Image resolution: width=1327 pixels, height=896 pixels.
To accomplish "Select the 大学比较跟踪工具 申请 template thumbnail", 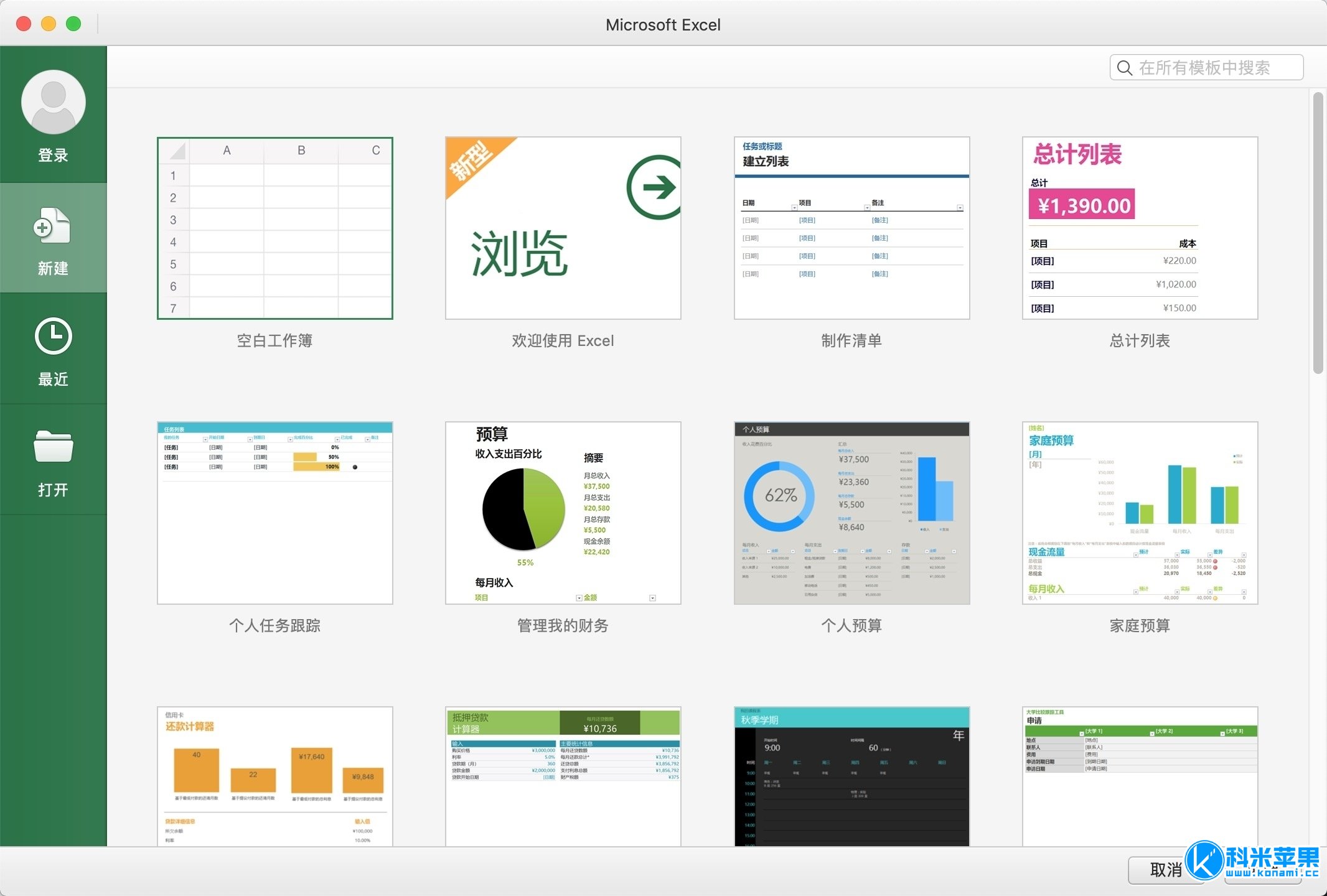I will pos(1140,777).
